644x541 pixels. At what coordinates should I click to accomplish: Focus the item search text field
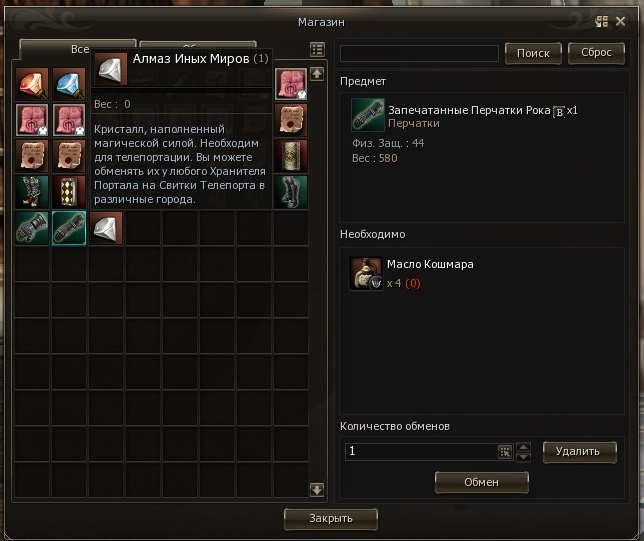click(419, 54)
